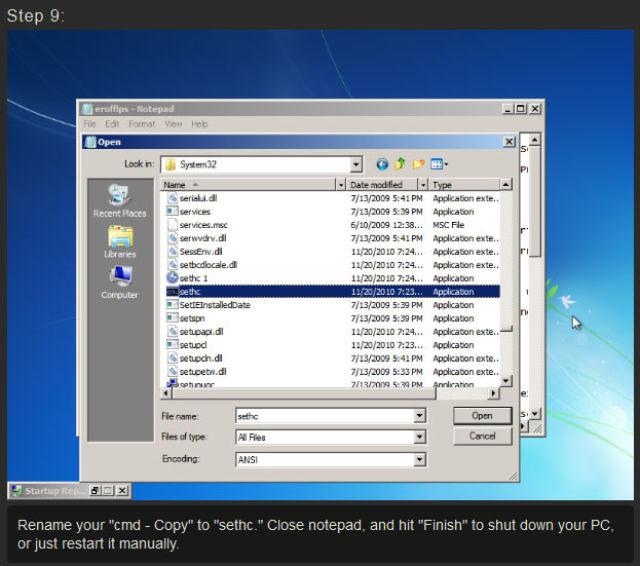Image resolution: width=640 pixels, height=566 pixels.
Task: Click the File name text field
Action: 322,415
